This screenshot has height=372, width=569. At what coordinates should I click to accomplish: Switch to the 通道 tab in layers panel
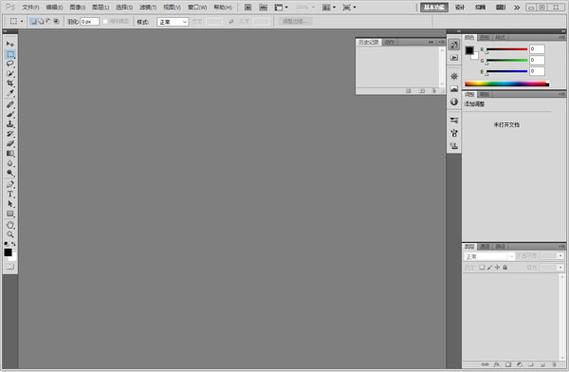pyautogui.click(x=485, y=247)
